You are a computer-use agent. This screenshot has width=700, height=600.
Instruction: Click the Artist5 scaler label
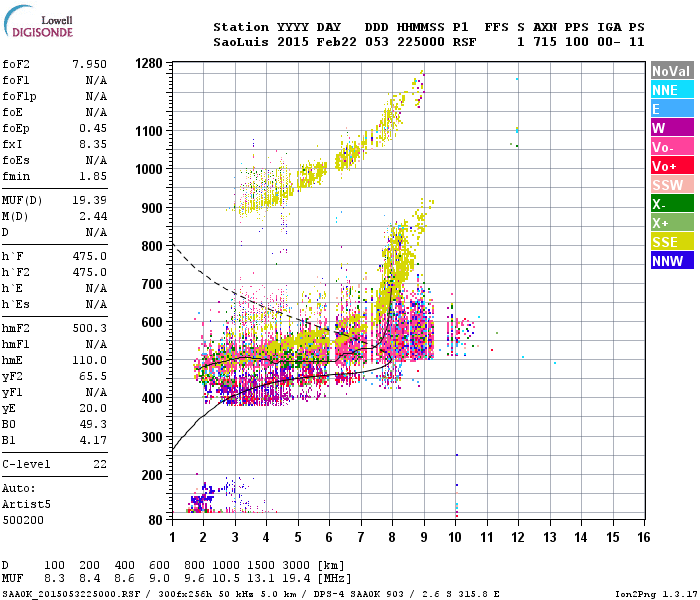click(26, 504)
